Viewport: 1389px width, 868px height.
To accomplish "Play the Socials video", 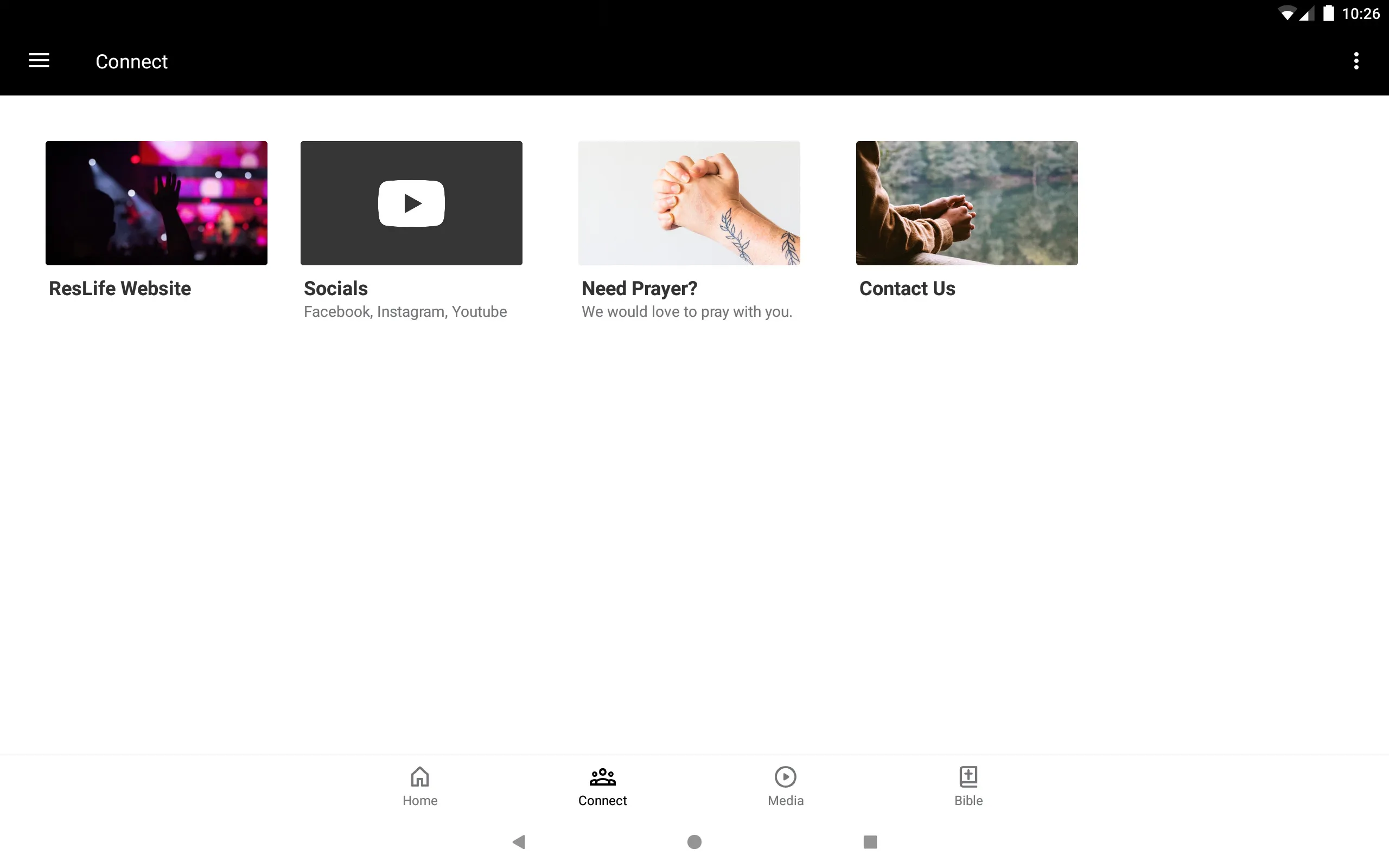I will [411, 202].
